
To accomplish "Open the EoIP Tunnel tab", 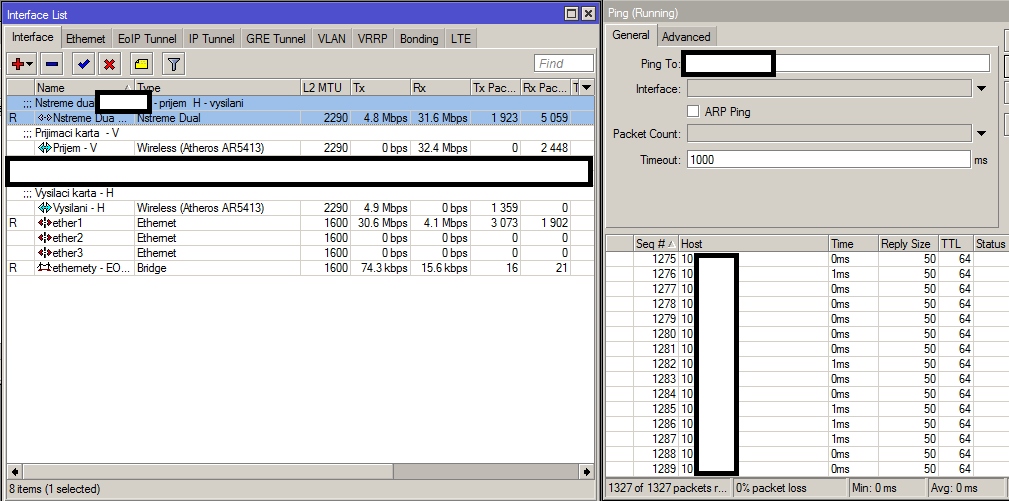I will (148, 39).
